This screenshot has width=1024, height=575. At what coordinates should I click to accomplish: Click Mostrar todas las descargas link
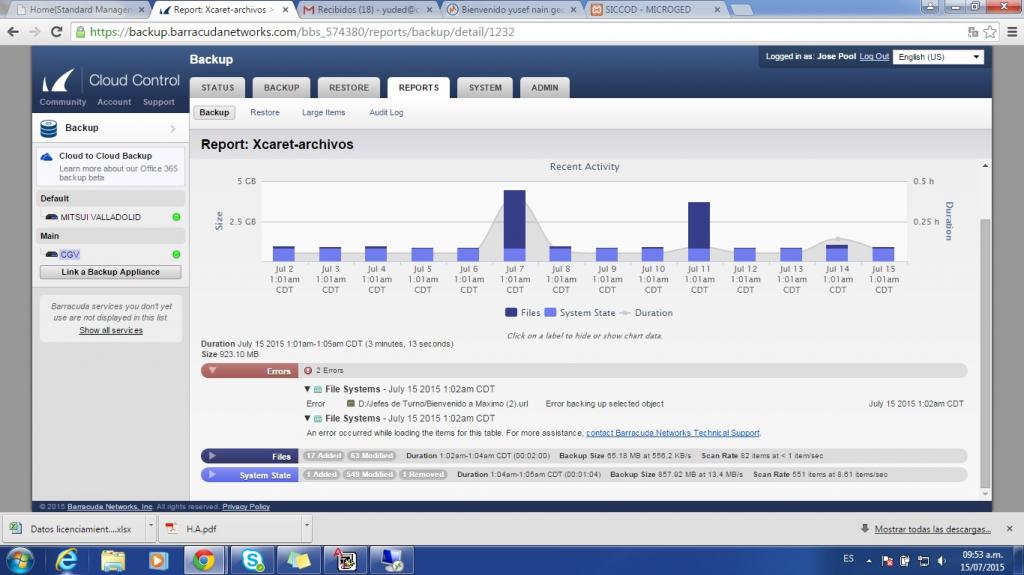point(932,529)
